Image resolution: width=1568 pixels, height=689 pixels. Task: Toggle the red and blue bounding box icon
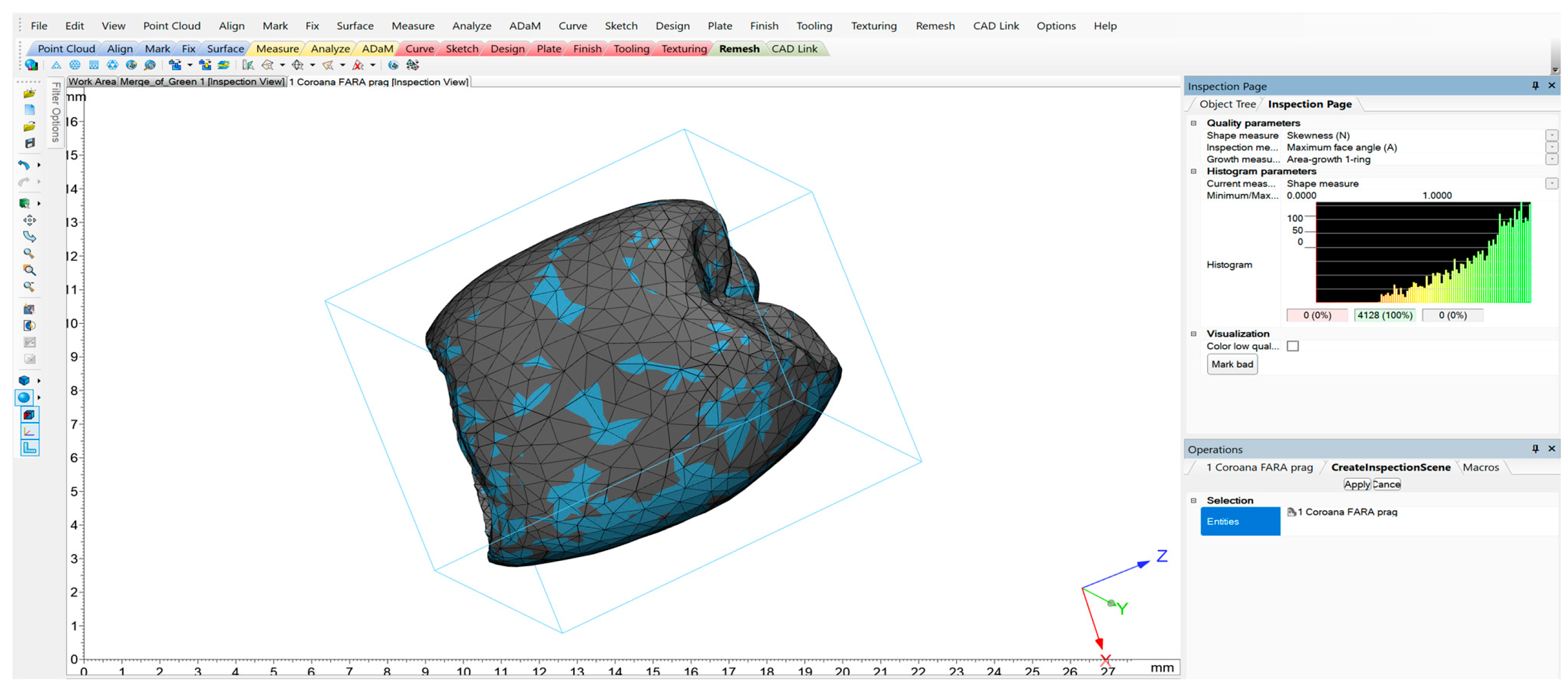[29, 415]
